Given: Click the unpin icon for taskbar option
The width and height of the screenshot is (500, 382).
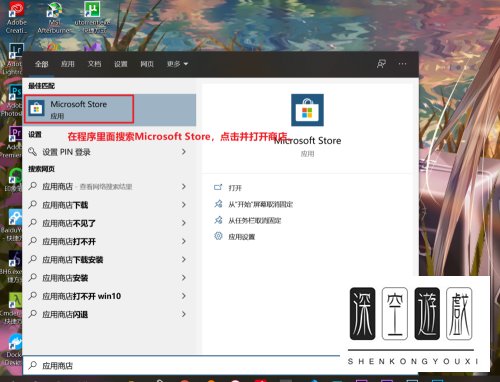Looking at the screenshot, I should [218, 220].
